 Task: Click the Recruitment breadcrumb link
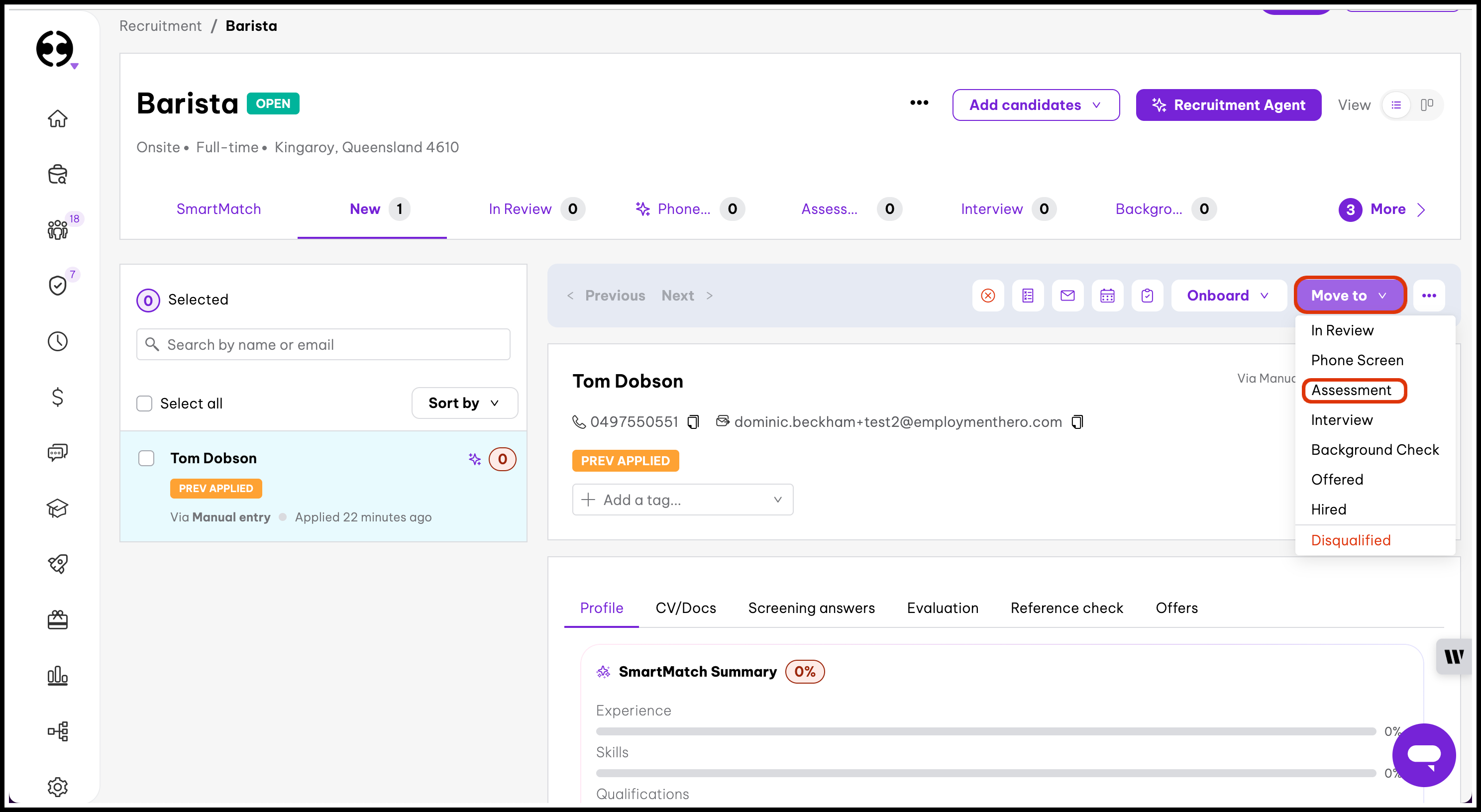click(160, 26)
